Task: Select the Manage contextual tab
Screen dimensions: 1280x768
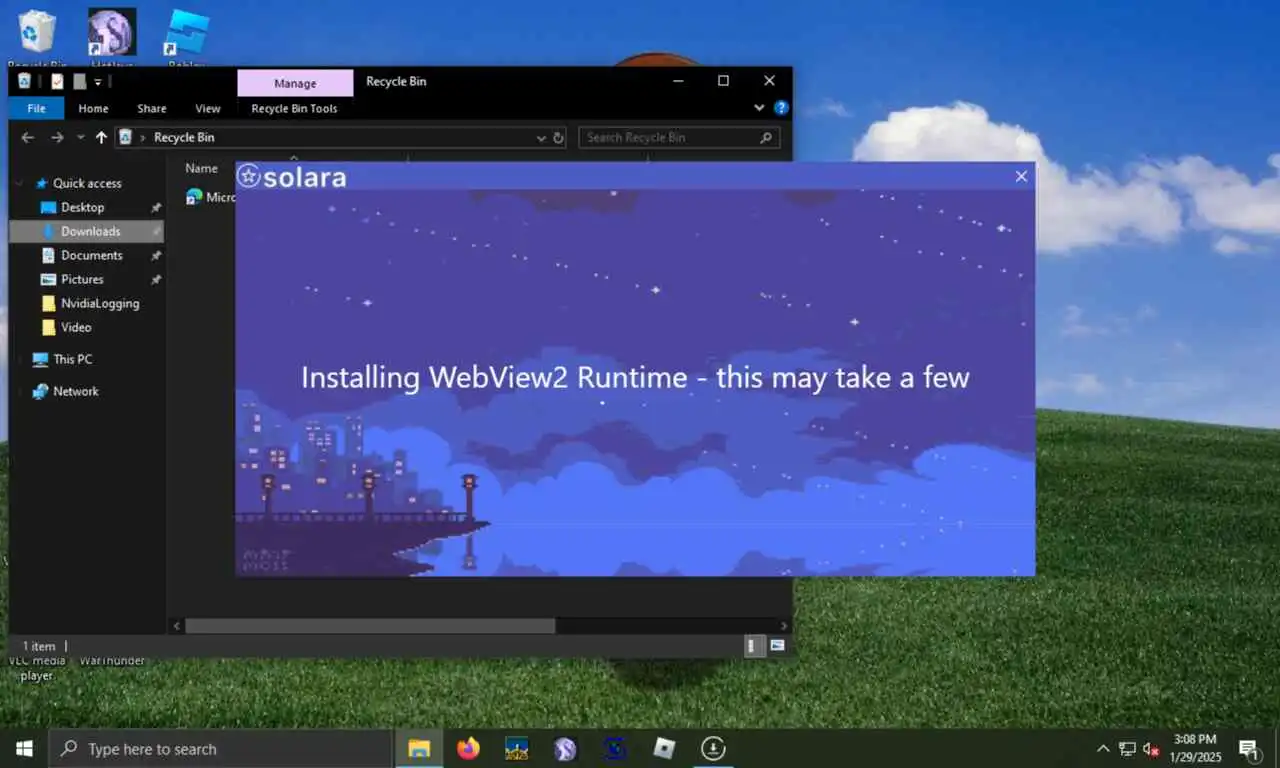Action: [295, 83]
